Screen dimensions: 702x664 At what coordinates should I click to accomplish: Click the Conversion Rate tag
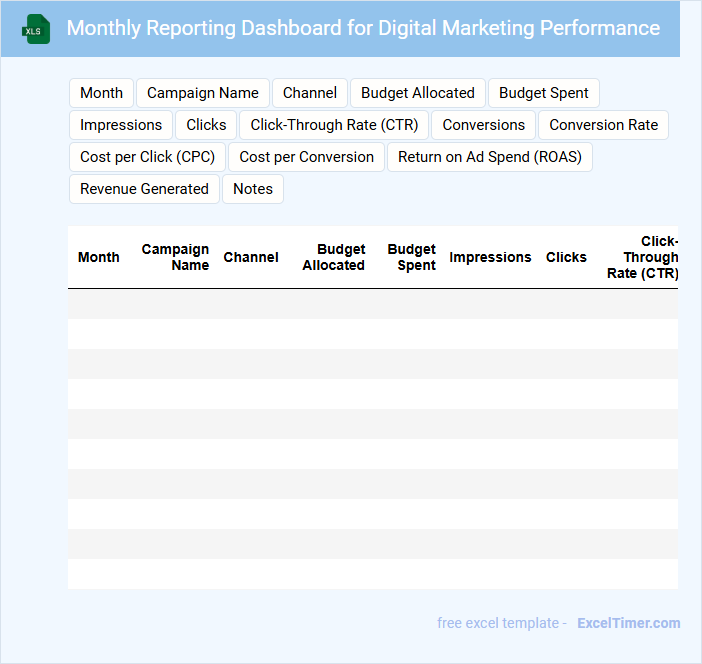(603, 125)
